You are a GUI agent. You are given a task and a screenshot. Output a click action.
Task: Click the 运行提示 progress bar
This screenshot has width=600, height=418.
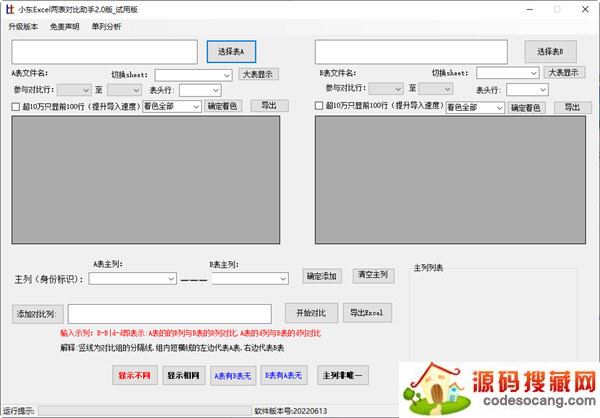(145, 411)
